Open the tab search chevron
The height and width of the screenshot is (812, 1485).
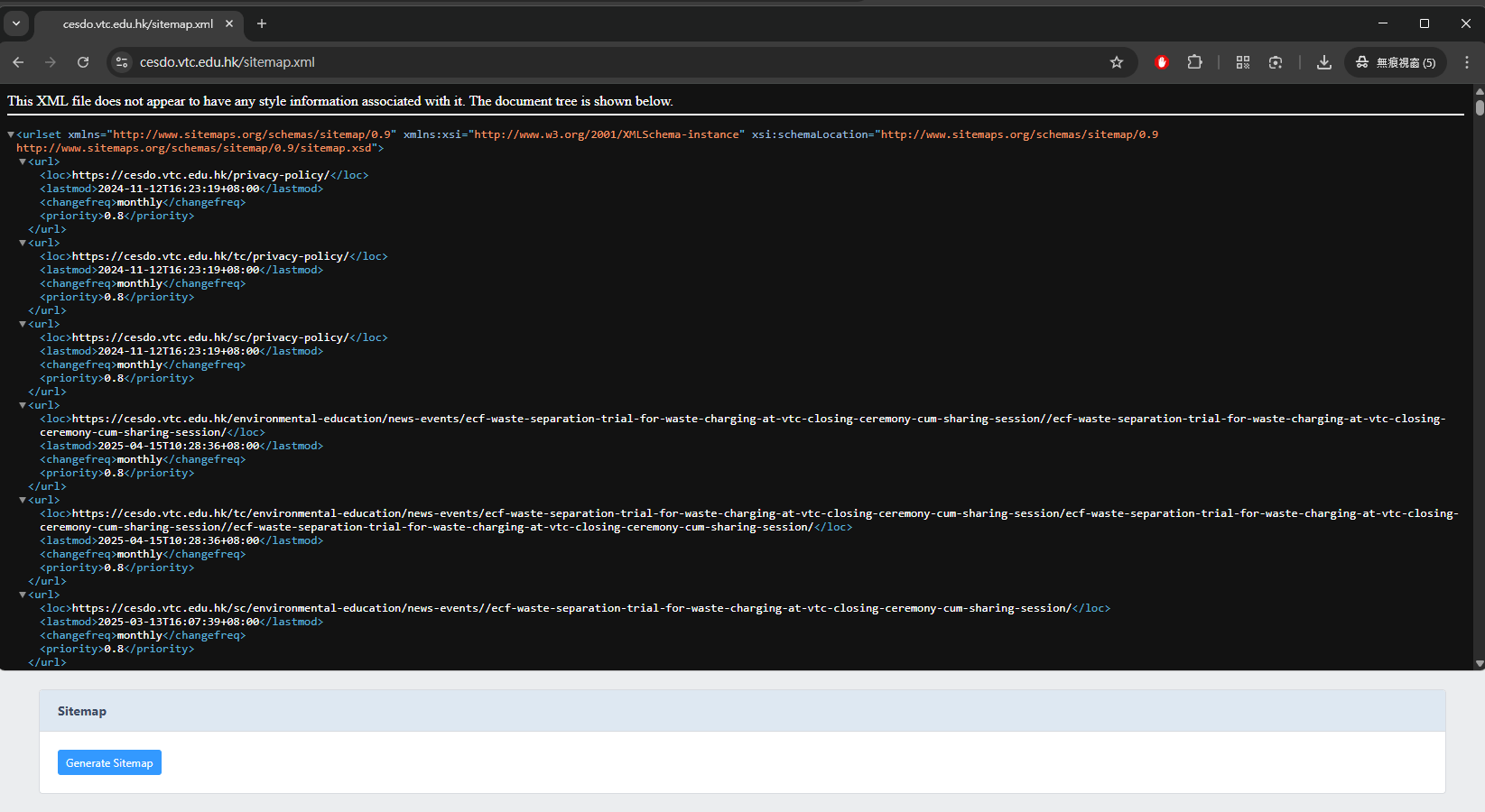click(x=16, y=23)
